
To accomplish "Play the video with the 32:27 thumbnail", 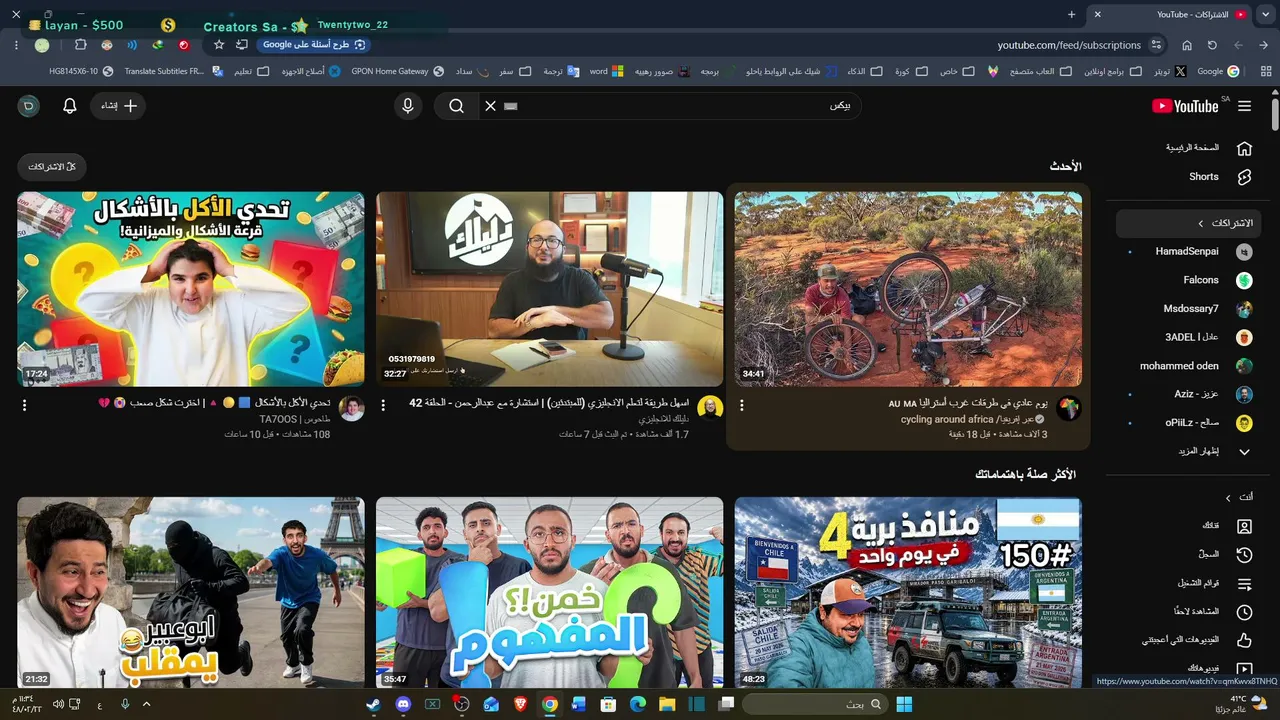I will tap(549, 289).
